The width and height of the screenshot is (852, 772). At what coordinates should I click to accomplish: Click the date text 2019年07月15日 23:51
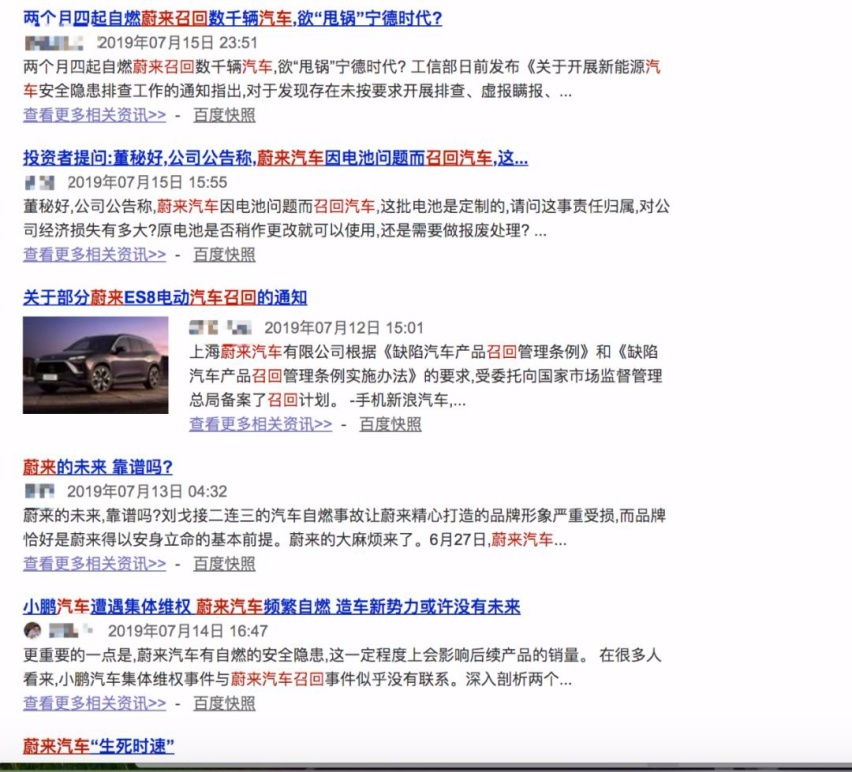pyautogui.click(x=177, y=43)
